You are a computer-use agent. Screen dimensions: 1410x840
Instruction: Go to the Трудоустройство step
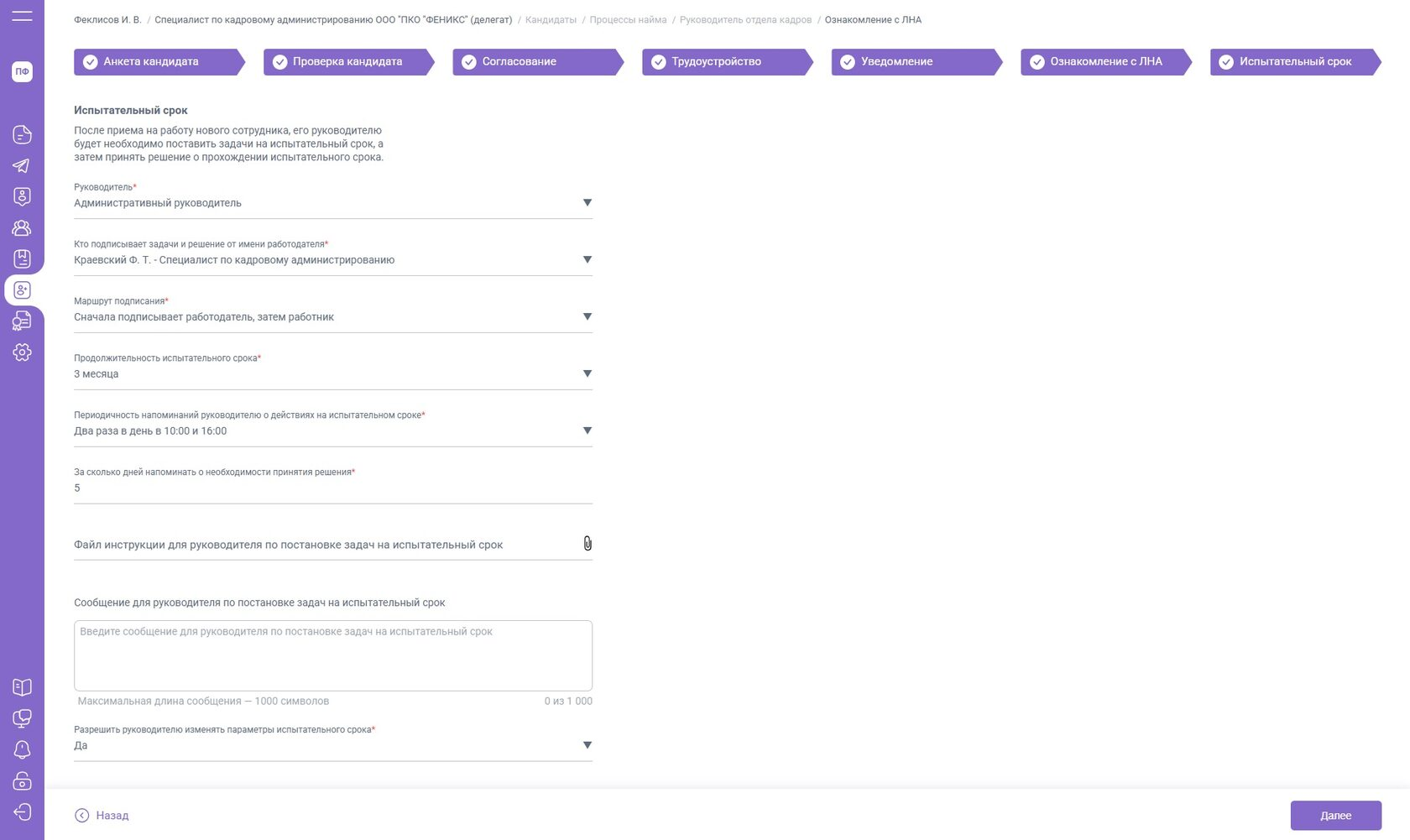pos(717,62)
